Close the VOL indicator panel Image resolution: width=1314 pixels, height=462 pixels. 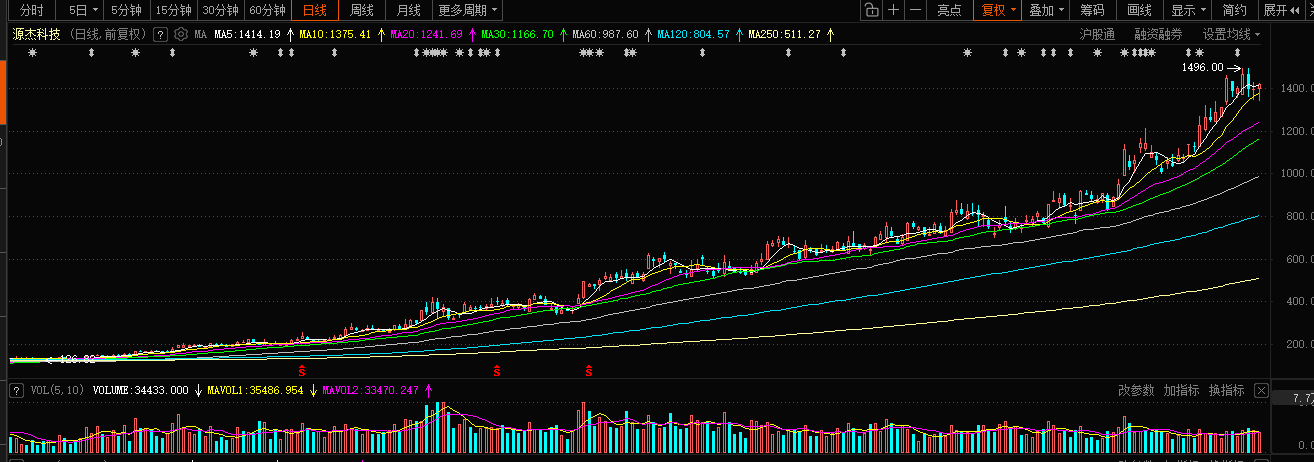[1261, 390]
